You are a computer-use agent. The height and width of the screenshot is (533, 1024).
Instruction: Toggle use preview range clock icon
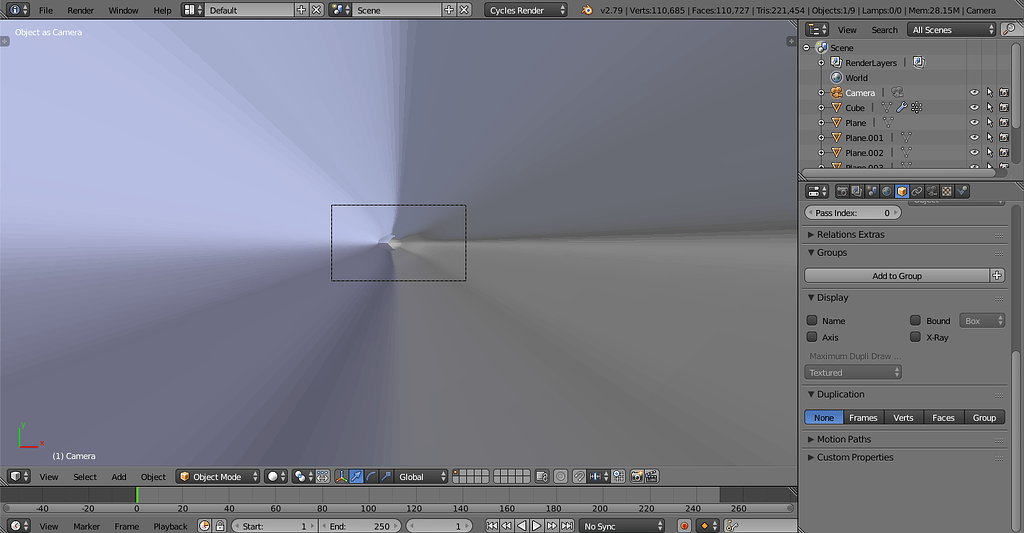(204, 526)
